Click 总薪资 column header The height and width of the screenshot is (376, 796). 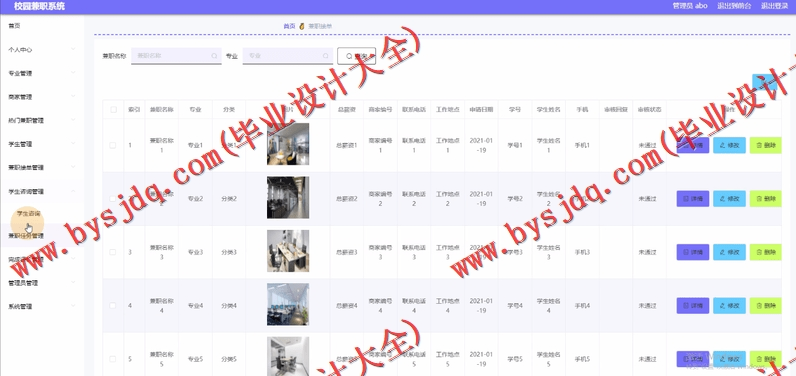click(347, 110)
